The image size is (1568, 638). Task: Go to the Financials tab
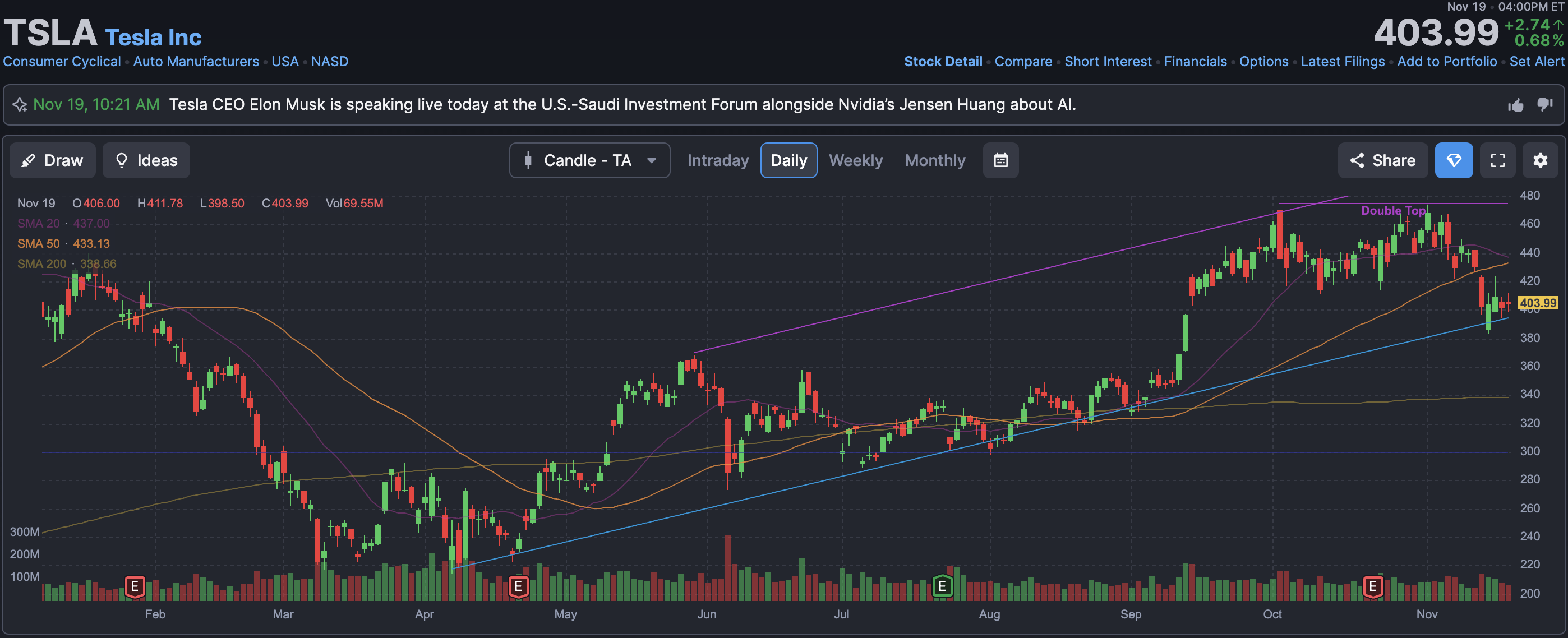coord(1195,62)
